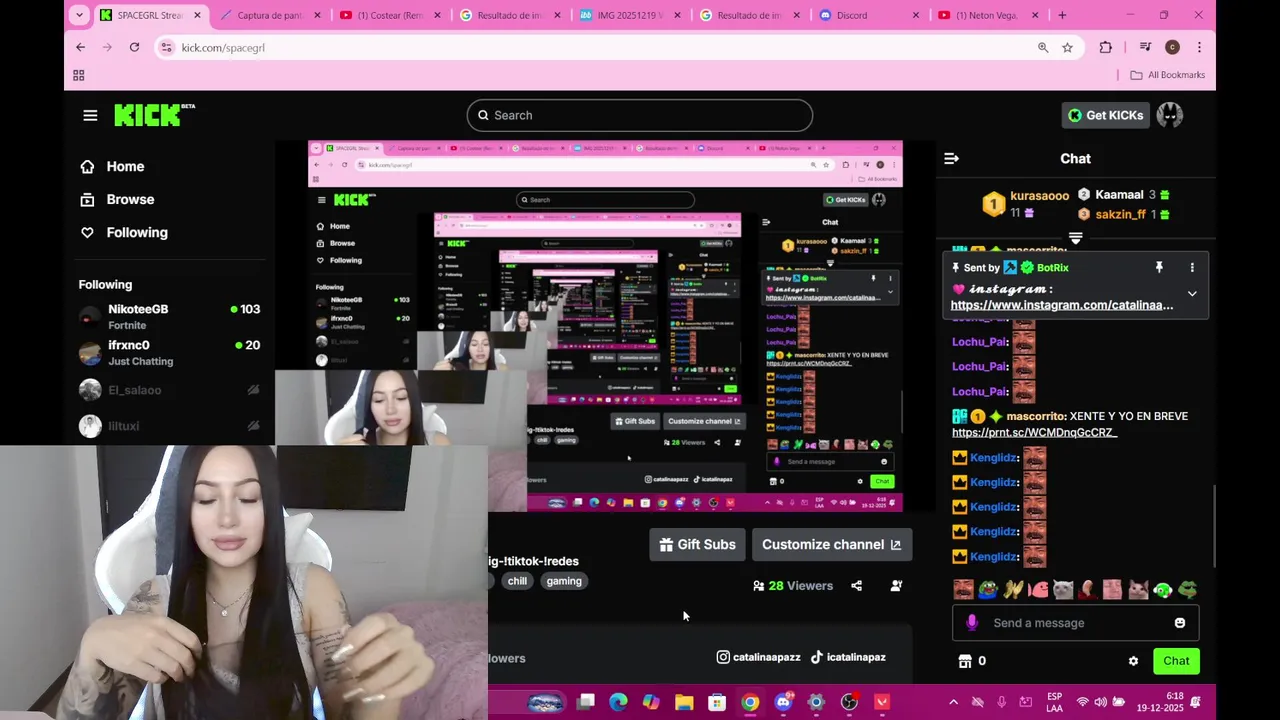Open browser apps grid icon
Image resolution: width=1280 pixels, height=720 pixels.
click(x=79, y=75)
